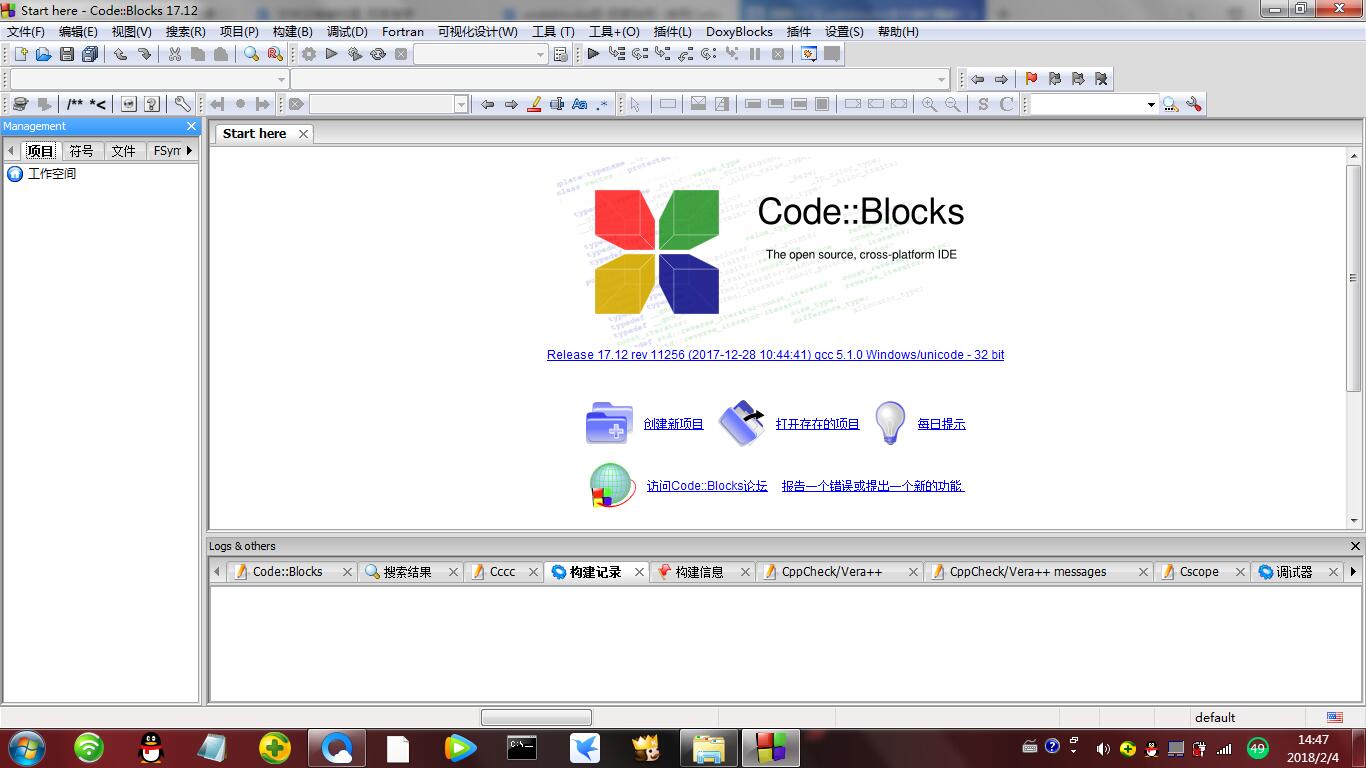Open the QQ penguin taskbar icon

[x=151, y=747]
